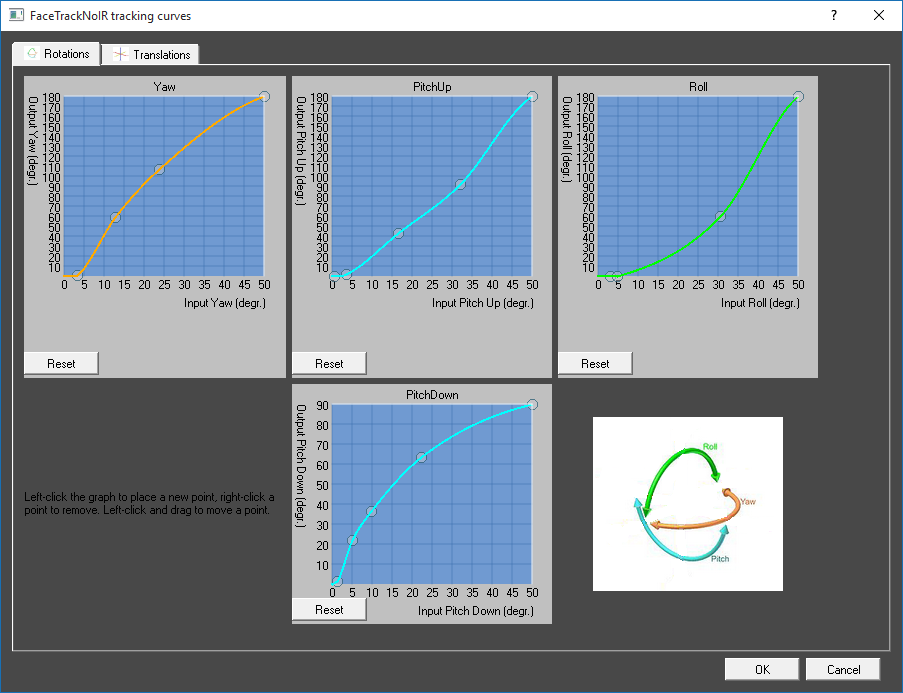Select Yaw curve point near output 105
This screenshot has height=693, width=903.
[x=160, y=169]
